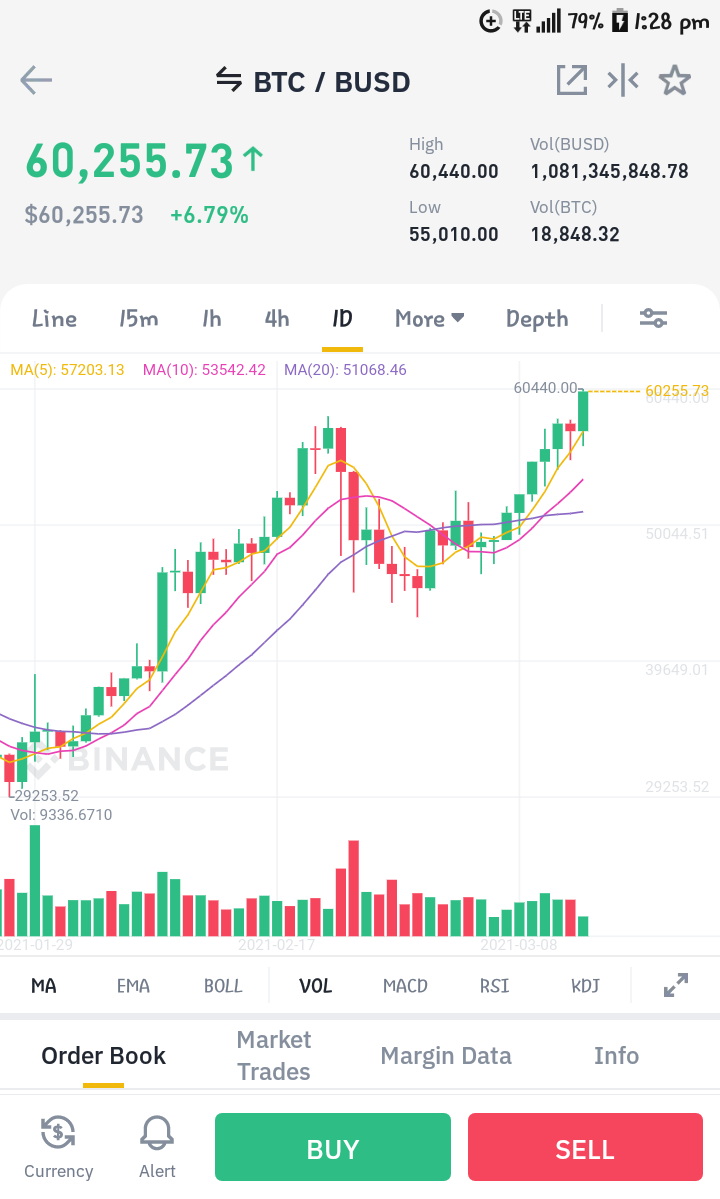This screenshot has width=720, height=1199.
Task: Toggle the EMA indicator
Action: pos(133,986)
